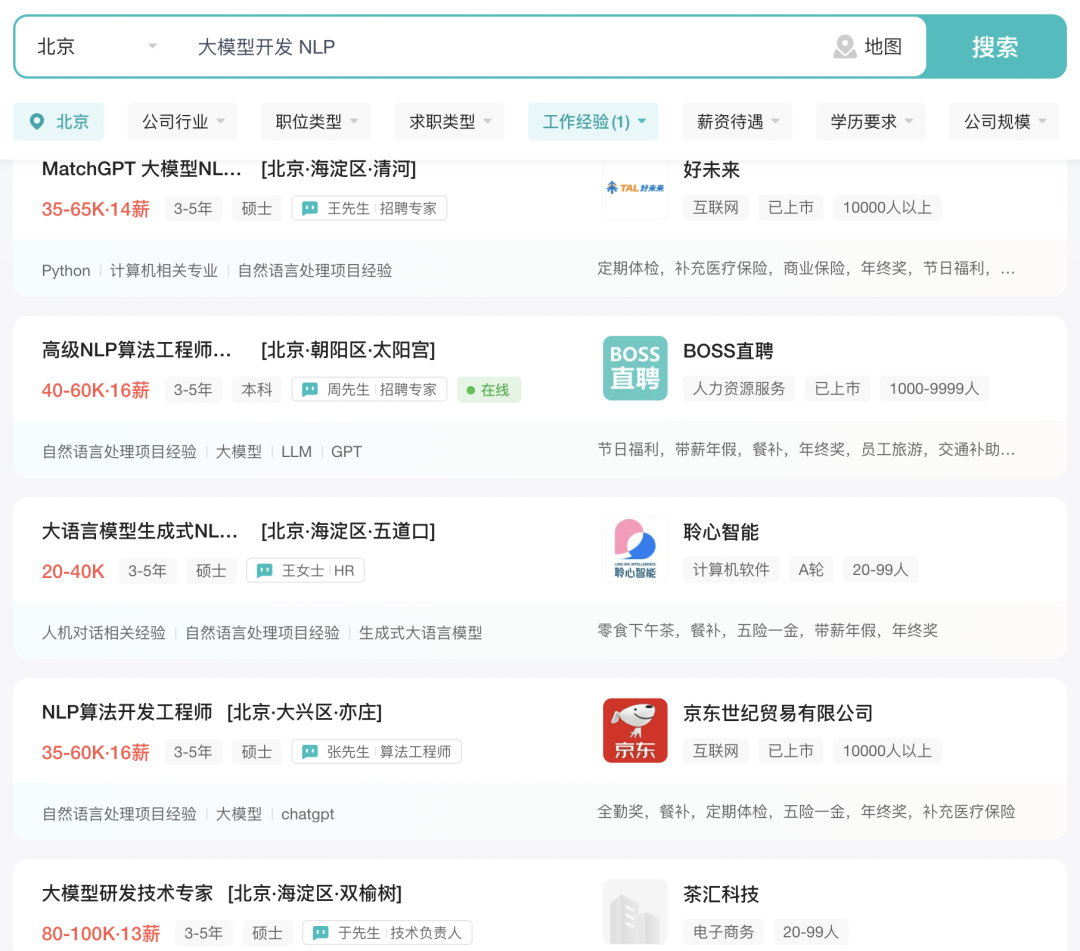The height and width of the screenshot is (951, 1080).
Task: Select the 北京 location filter chip
Action: click(59, 122)
